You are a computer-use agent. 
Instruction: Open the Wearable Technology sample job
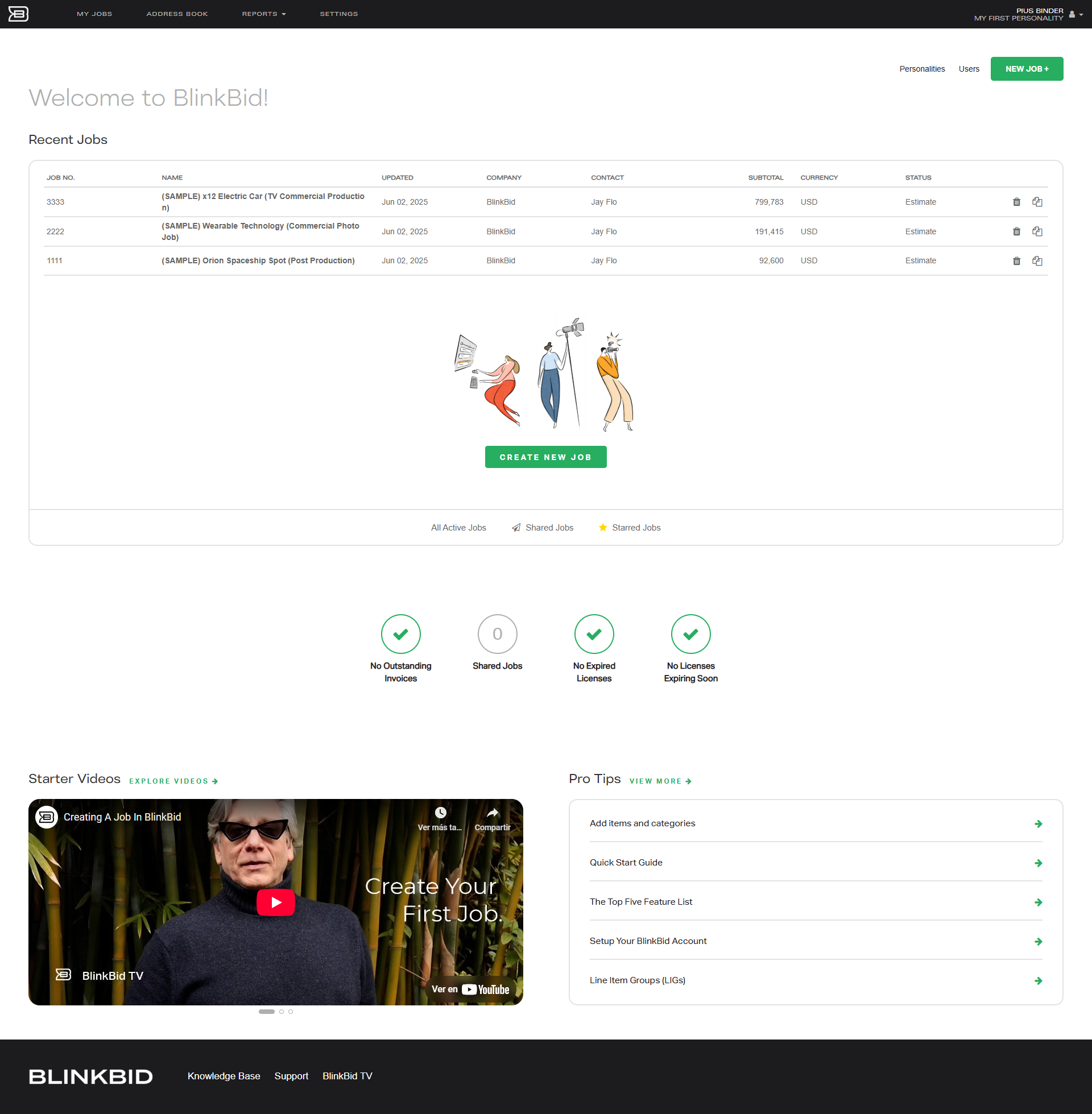click(x=261, y=231)
